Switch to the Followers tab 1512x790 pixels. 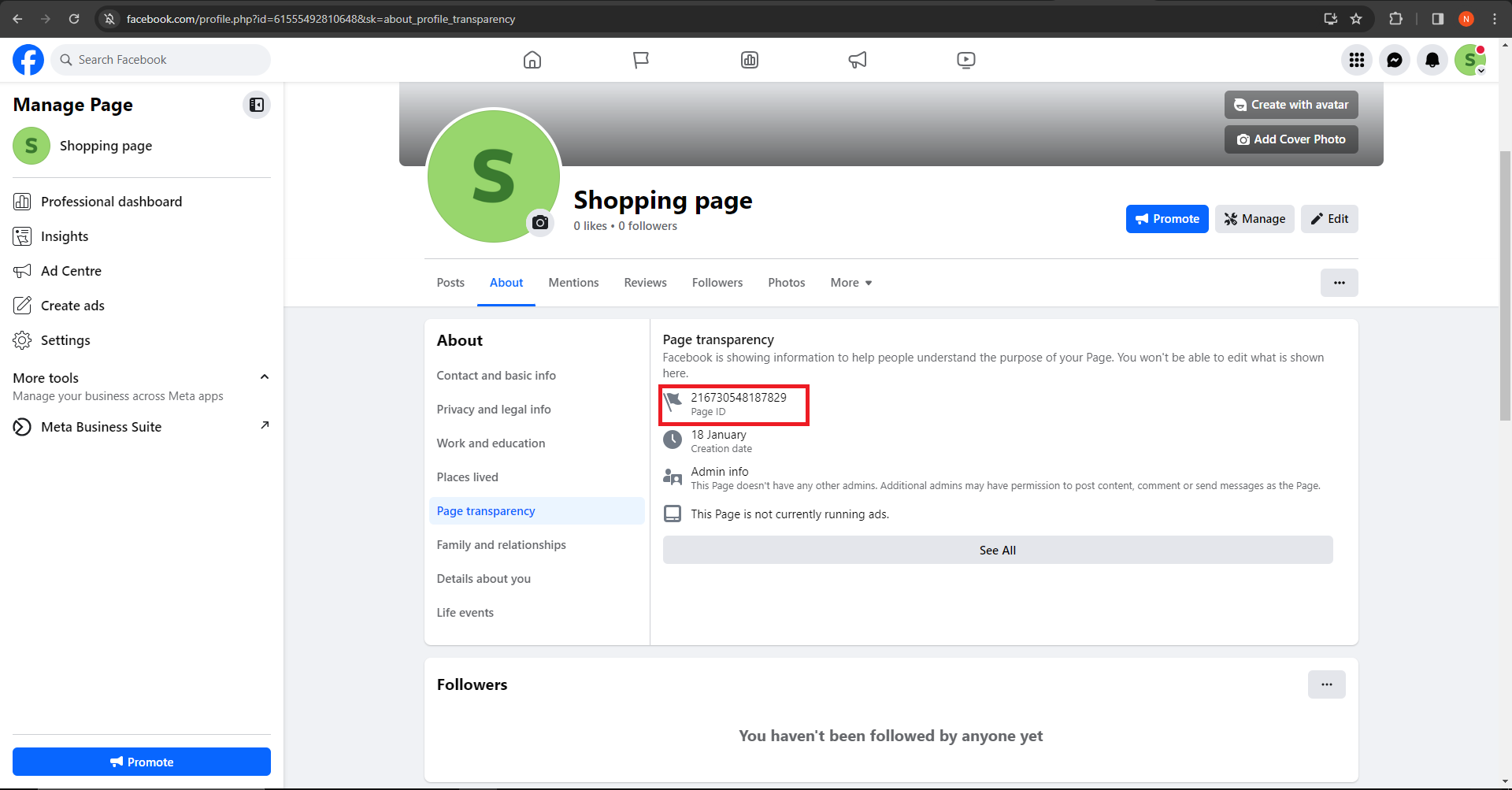pyautogui.click(x=717, y=283)
